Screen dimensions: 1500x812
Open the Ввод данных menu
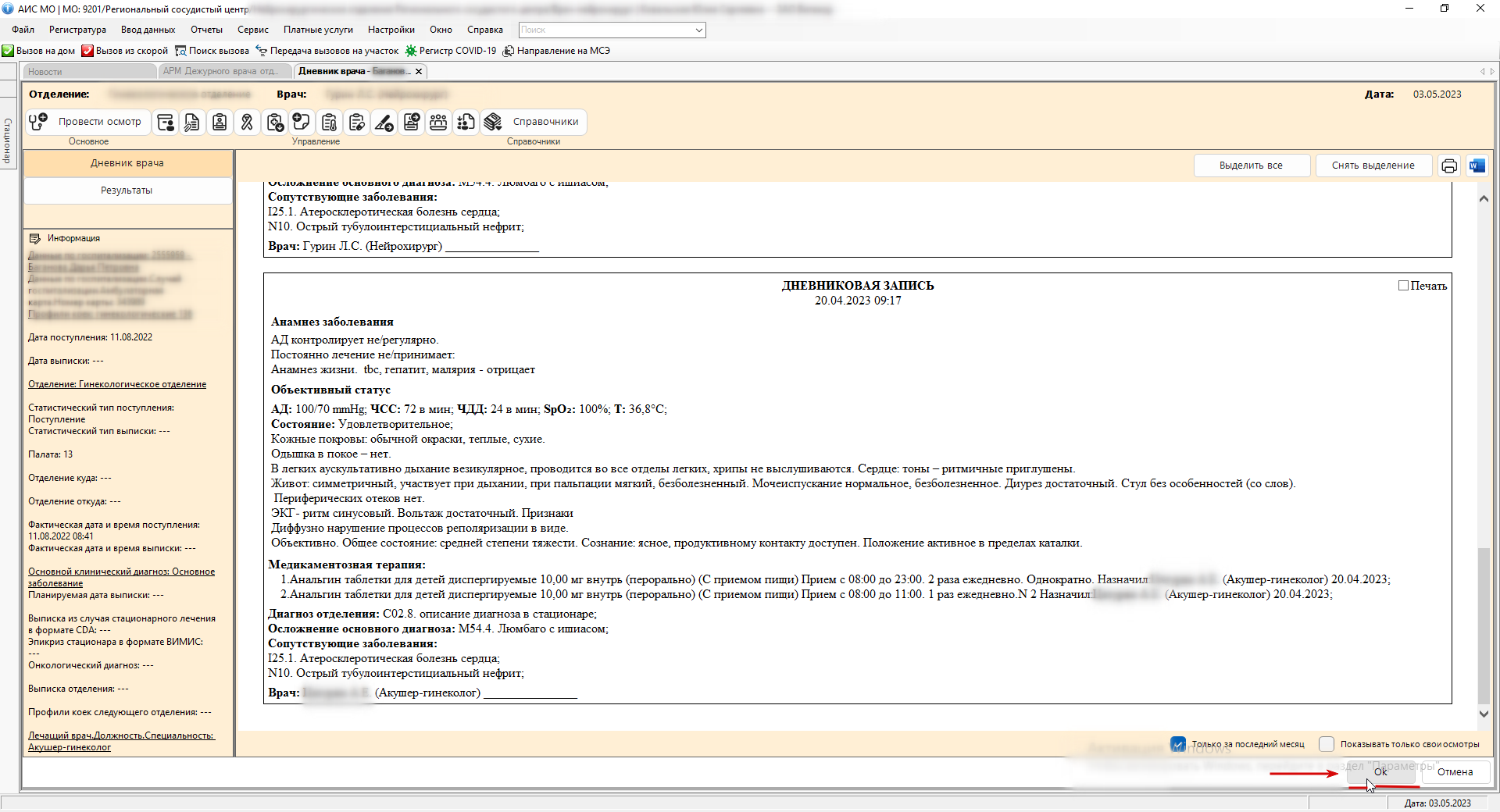(x=148, y=30)
